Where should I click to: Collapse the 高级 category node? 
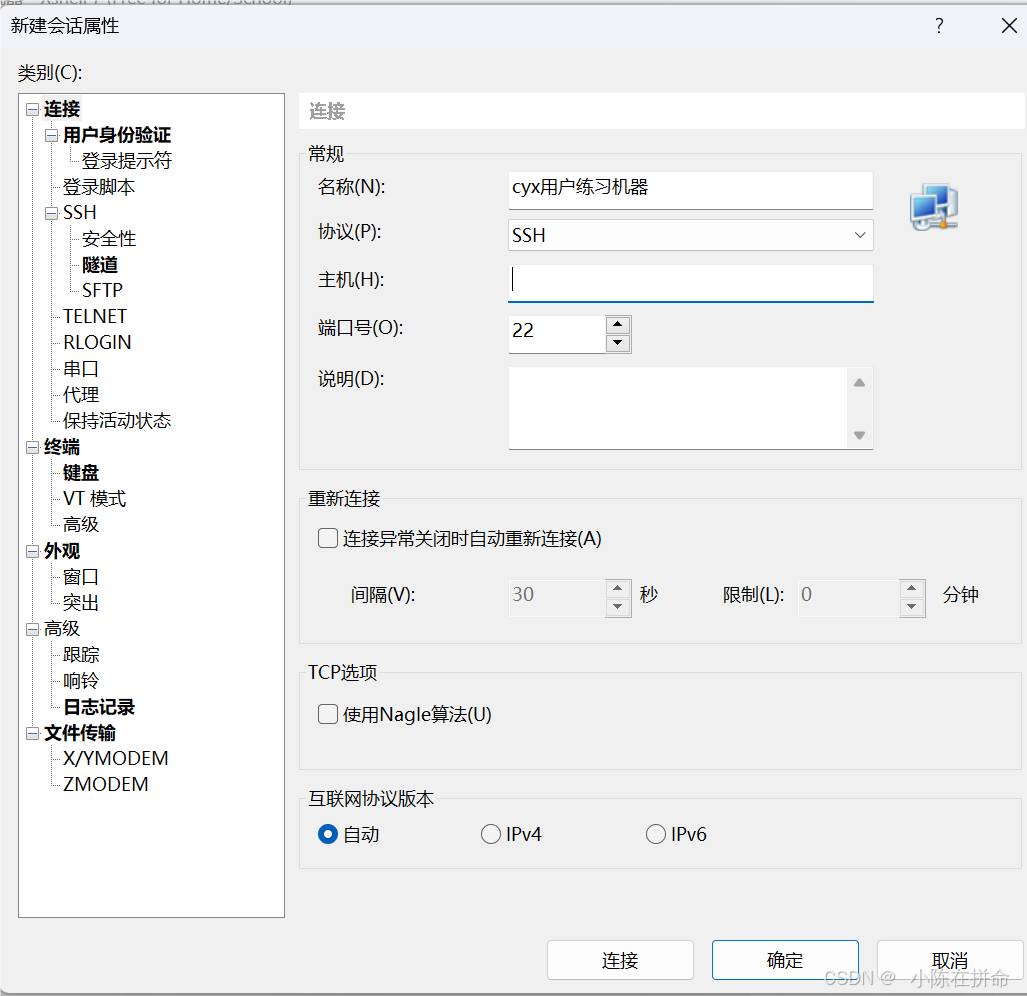(32, 629)
